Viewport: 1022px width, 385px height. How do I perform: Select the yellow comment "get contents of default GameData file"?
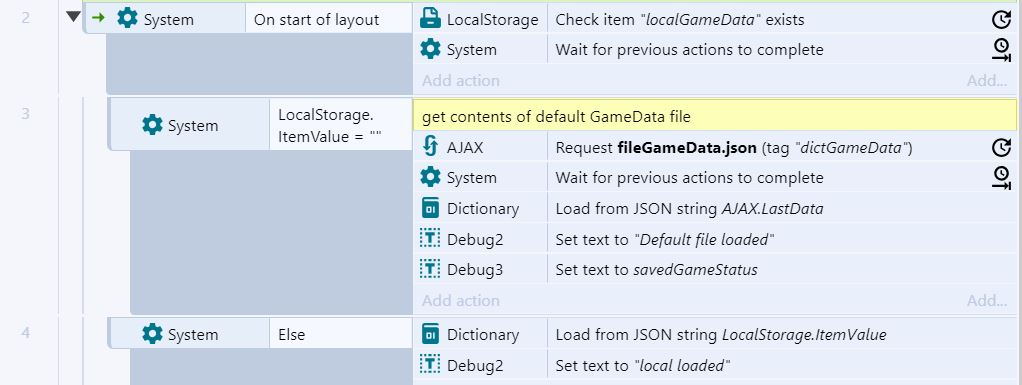714,115
